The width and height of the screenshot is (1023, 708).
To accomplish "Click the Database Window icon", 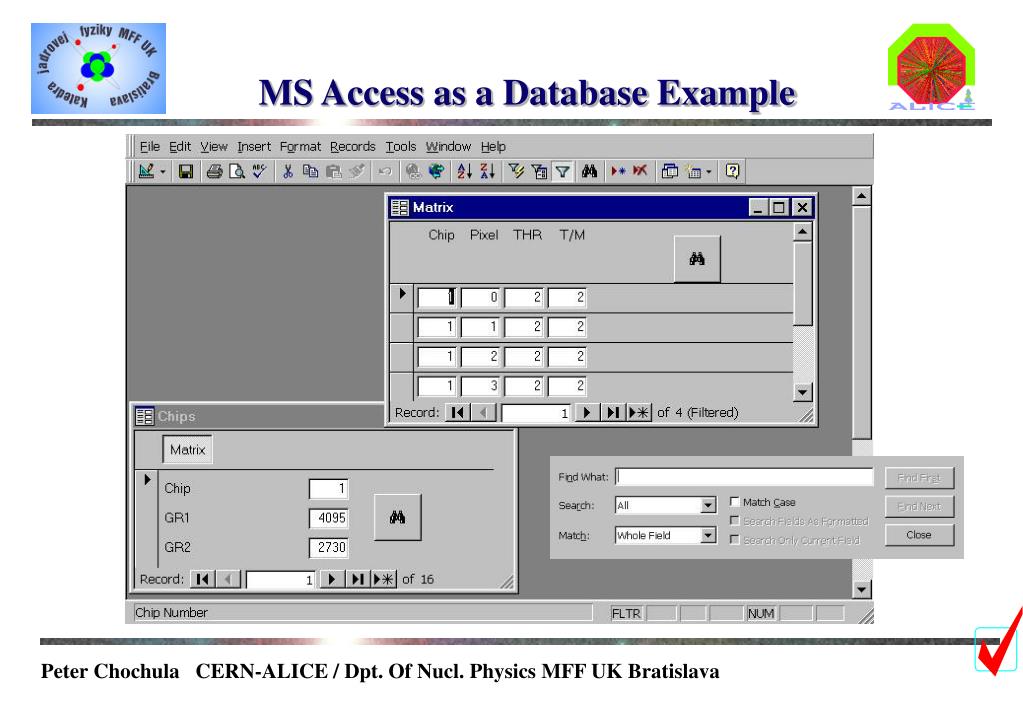I will 669,172.
